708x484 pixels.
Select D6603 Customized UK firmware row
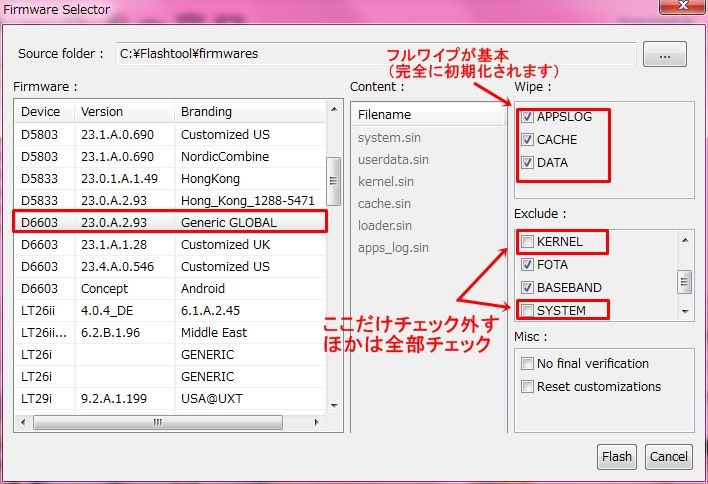pos(170,245)
